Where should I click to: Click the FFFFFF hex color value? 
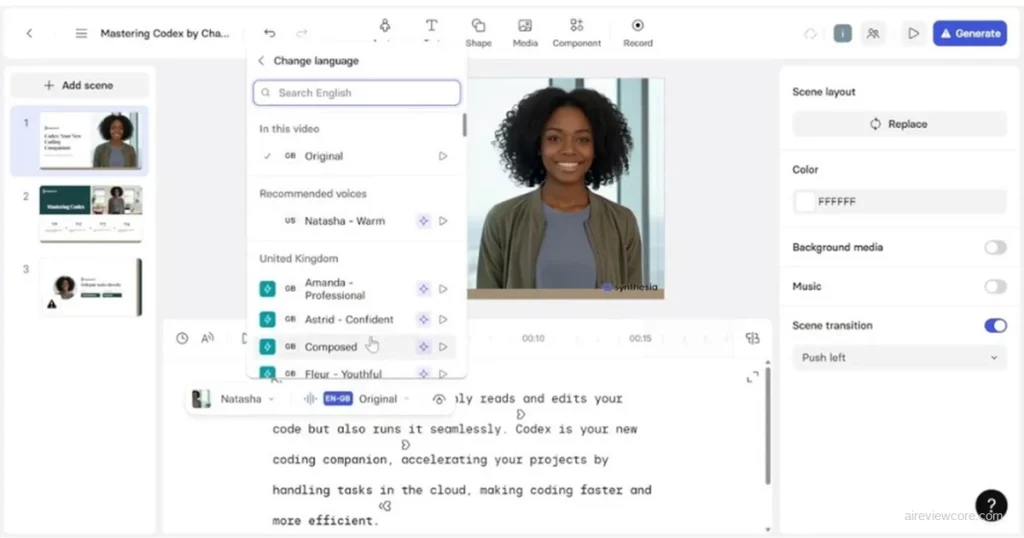click(x=837, y=202)
